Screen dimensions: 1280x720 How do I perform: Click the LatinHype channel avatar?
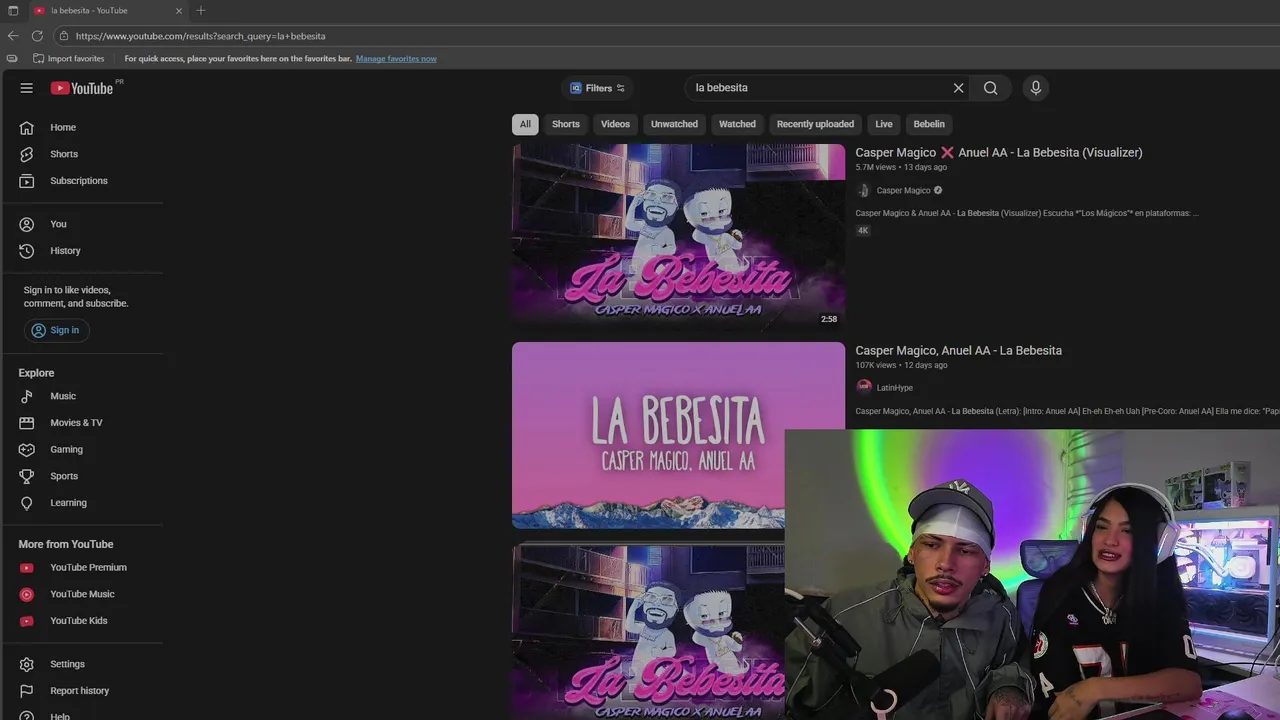(x=864, y=387)
